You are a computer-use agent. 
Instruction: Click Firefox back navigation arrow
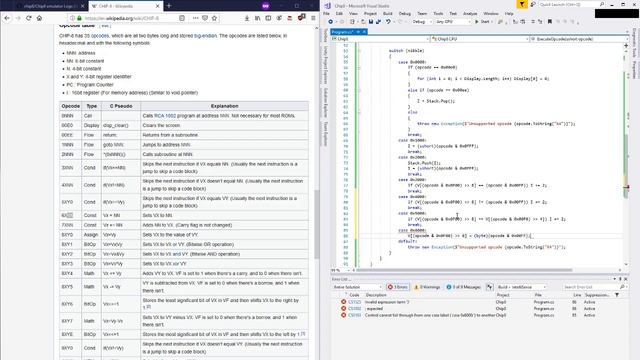click(7, 18)
